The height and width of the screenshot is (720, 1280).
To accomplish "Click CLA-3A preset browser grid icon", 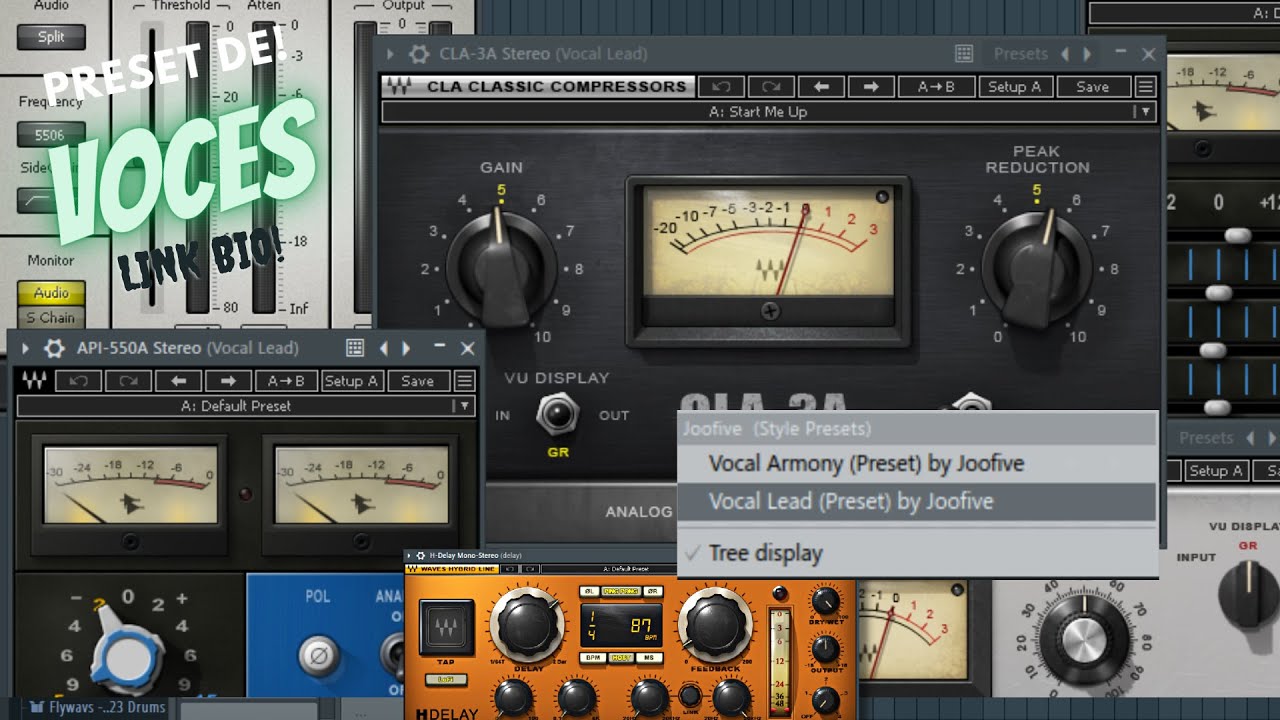I will 963,54.
